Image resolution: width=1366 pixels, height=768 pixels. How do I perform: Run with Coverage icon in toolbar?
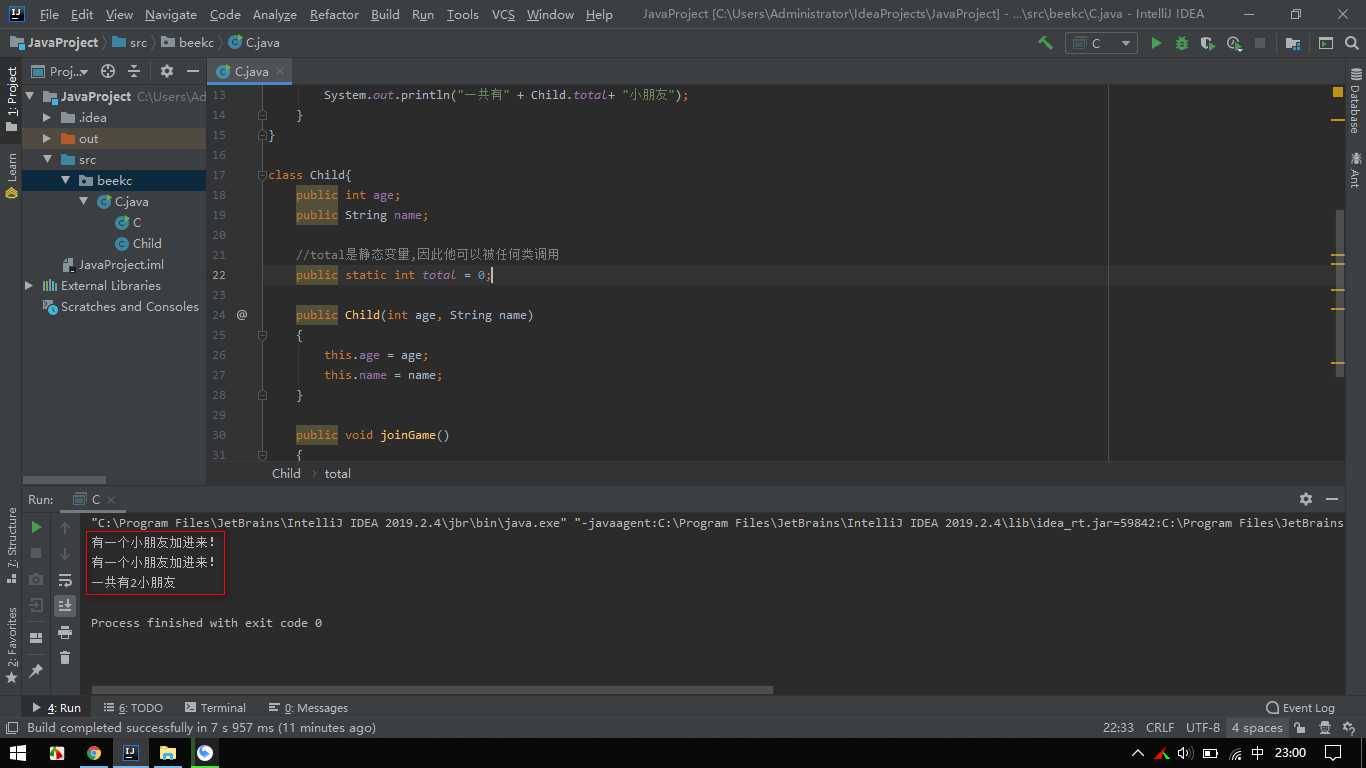click(1208, 43)
